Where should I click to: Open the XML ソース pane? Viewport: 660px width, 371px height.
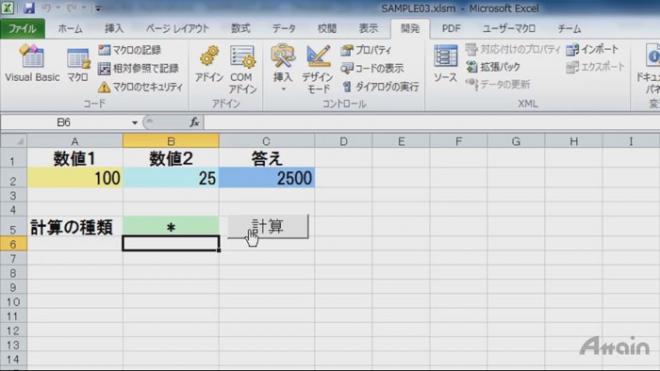[445, 64]
